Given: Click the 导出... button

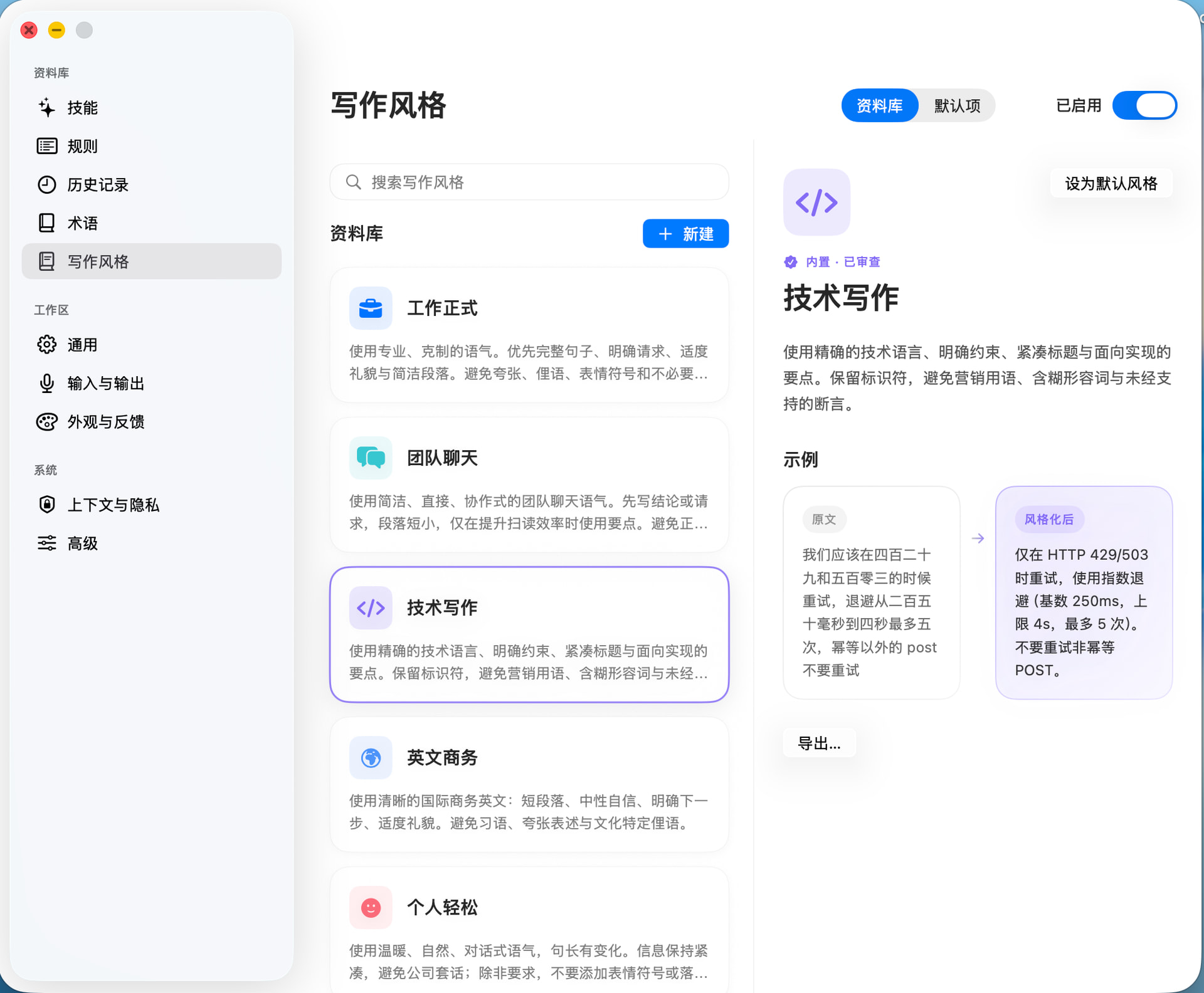Looking at the screenshot, I should click(x=819, y=743).
